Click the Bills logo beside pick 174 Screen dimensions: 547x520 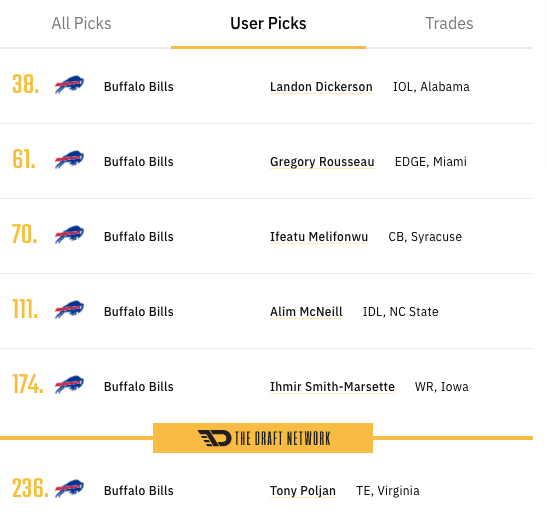pos(69,385)
